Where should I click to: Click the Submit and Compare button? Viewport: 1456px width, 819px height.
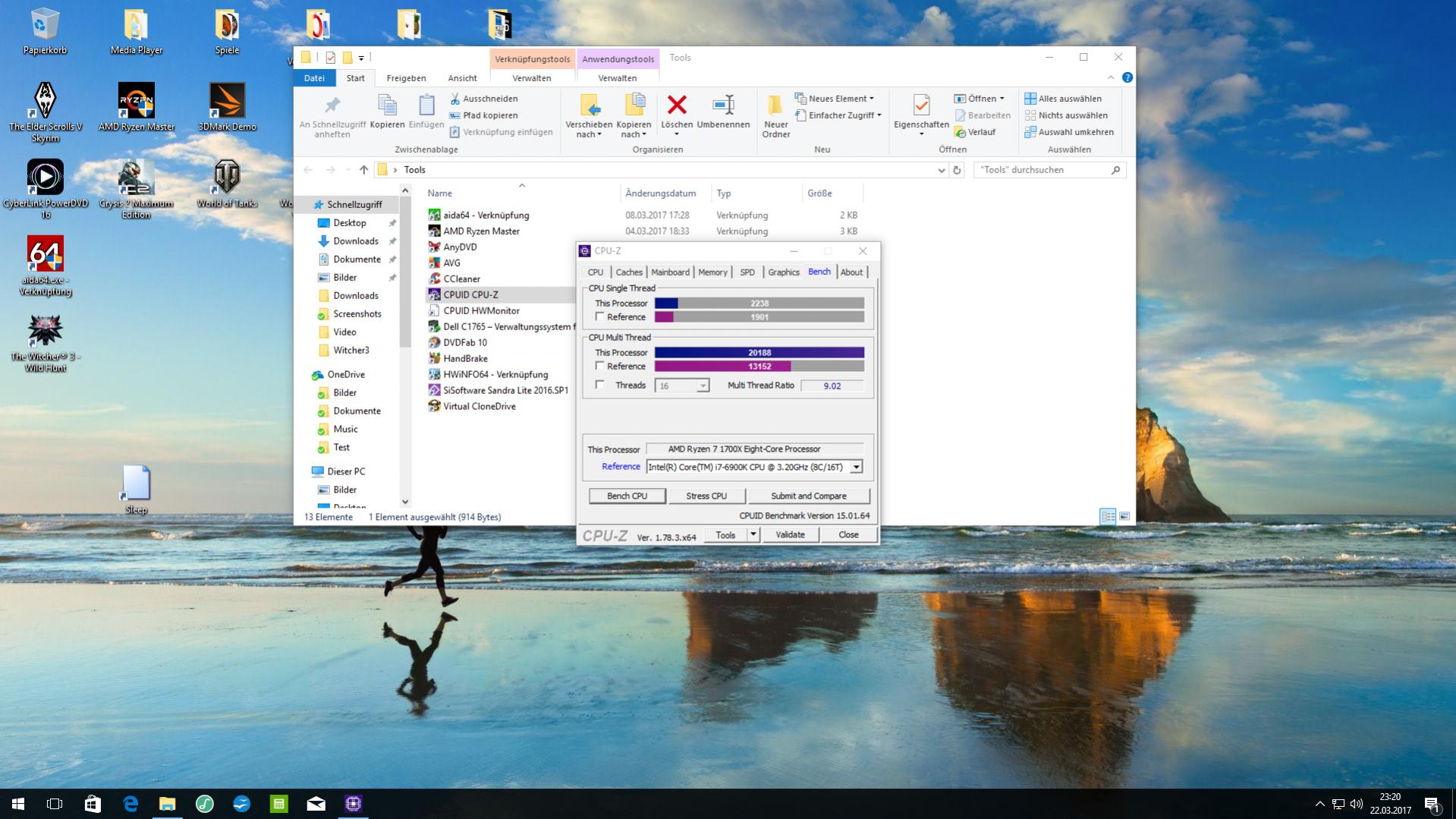click(808, 496)
